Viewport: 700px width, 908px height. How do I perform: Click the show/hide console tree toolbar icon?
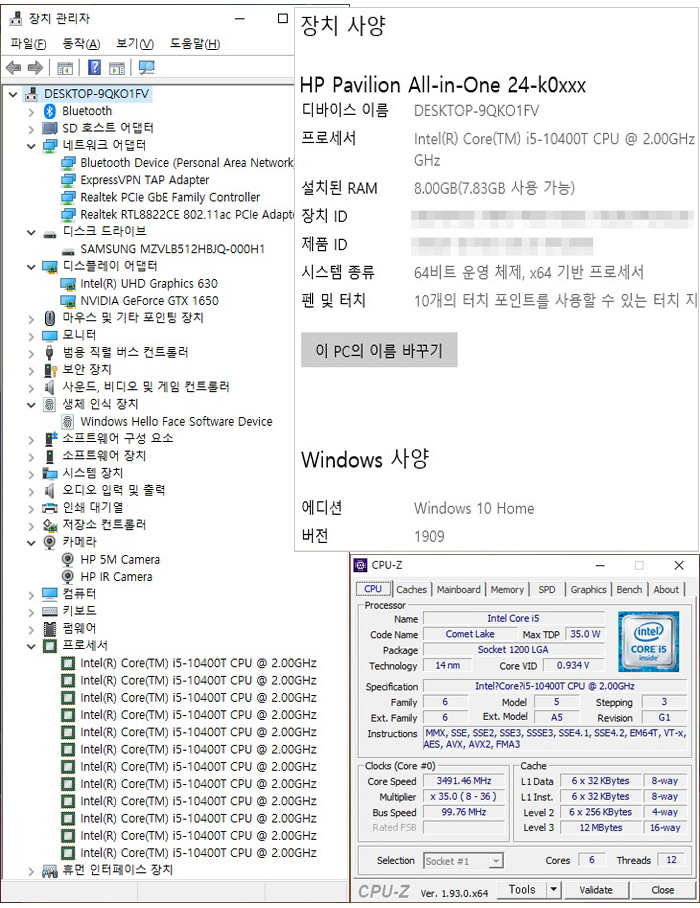pyautogui.click(x=65, y=68)
